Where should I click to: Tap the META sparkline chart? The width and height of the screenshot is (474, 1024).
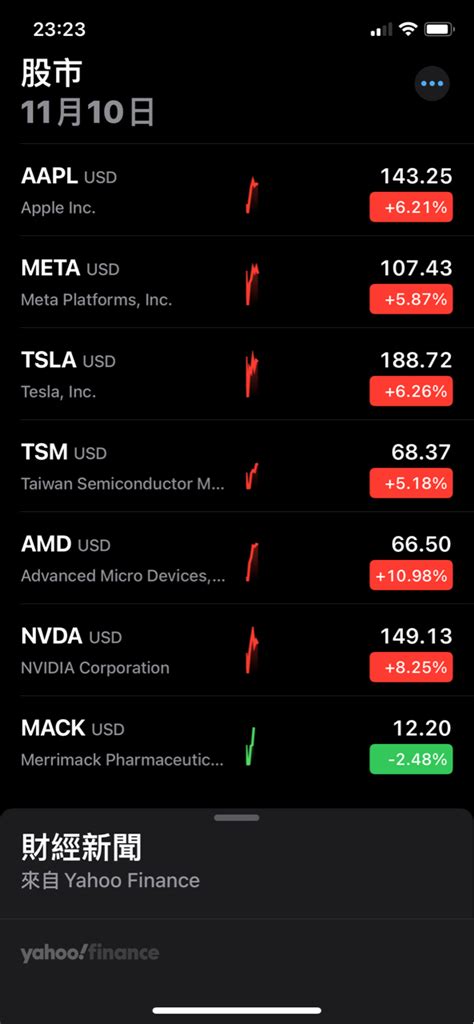252,284
